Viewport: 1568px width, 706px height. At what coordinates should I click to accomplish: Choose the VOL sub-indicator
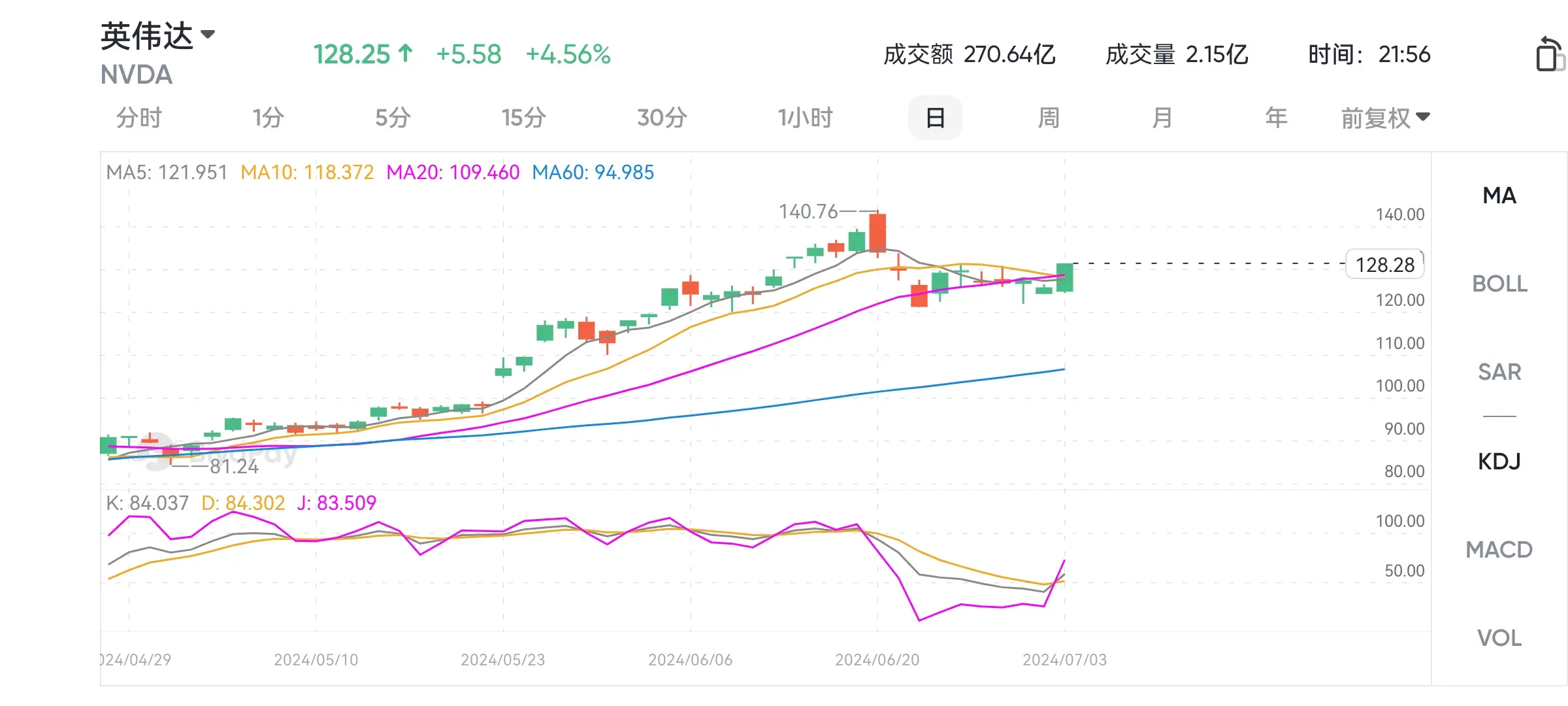click(x=1499, y=638)
